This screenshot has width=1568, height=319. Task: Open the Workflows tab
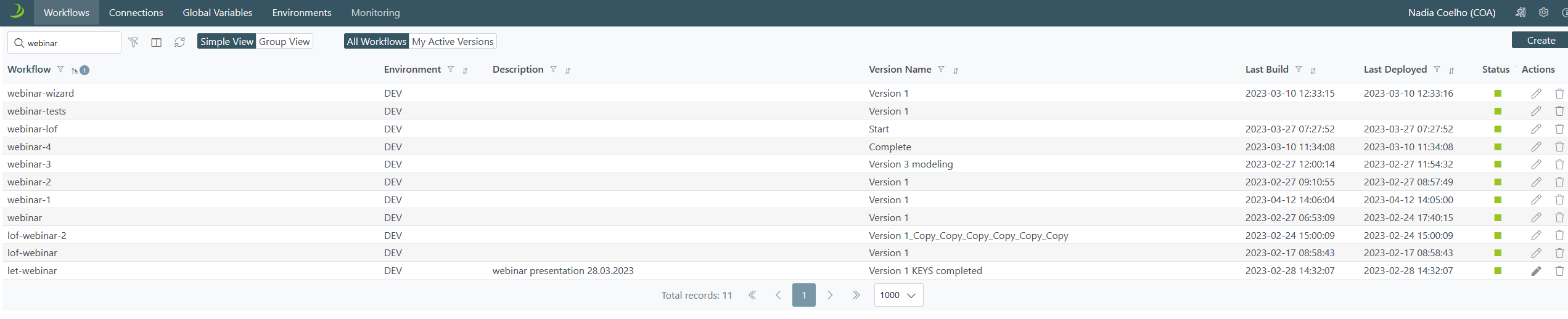(x=67, y=12)
